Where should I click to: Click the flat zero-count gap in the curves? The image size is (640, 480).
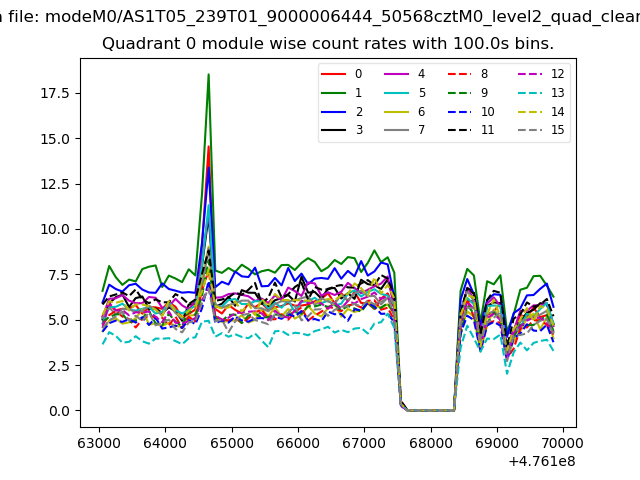428,409
